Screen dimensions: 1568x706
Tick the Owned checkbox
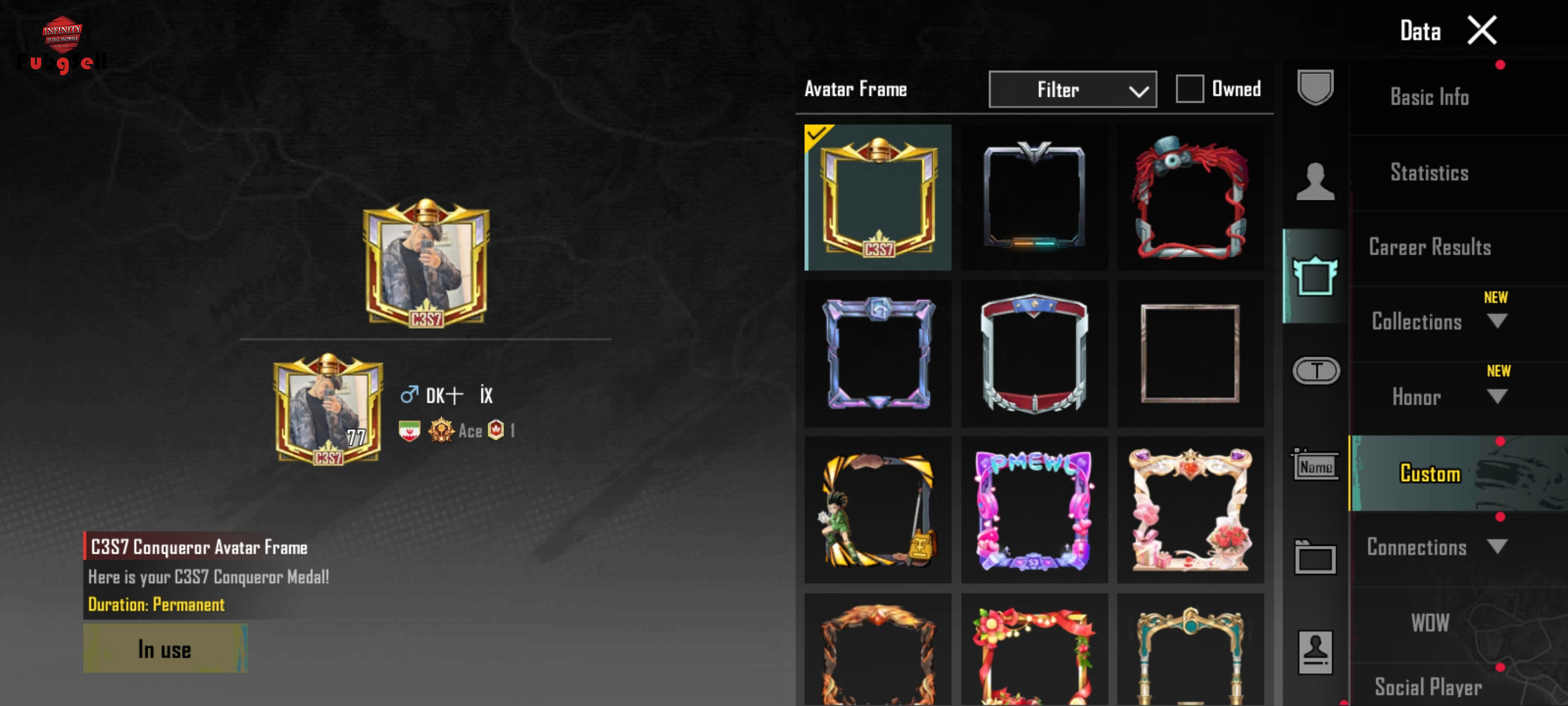[x=1189, y=89]
